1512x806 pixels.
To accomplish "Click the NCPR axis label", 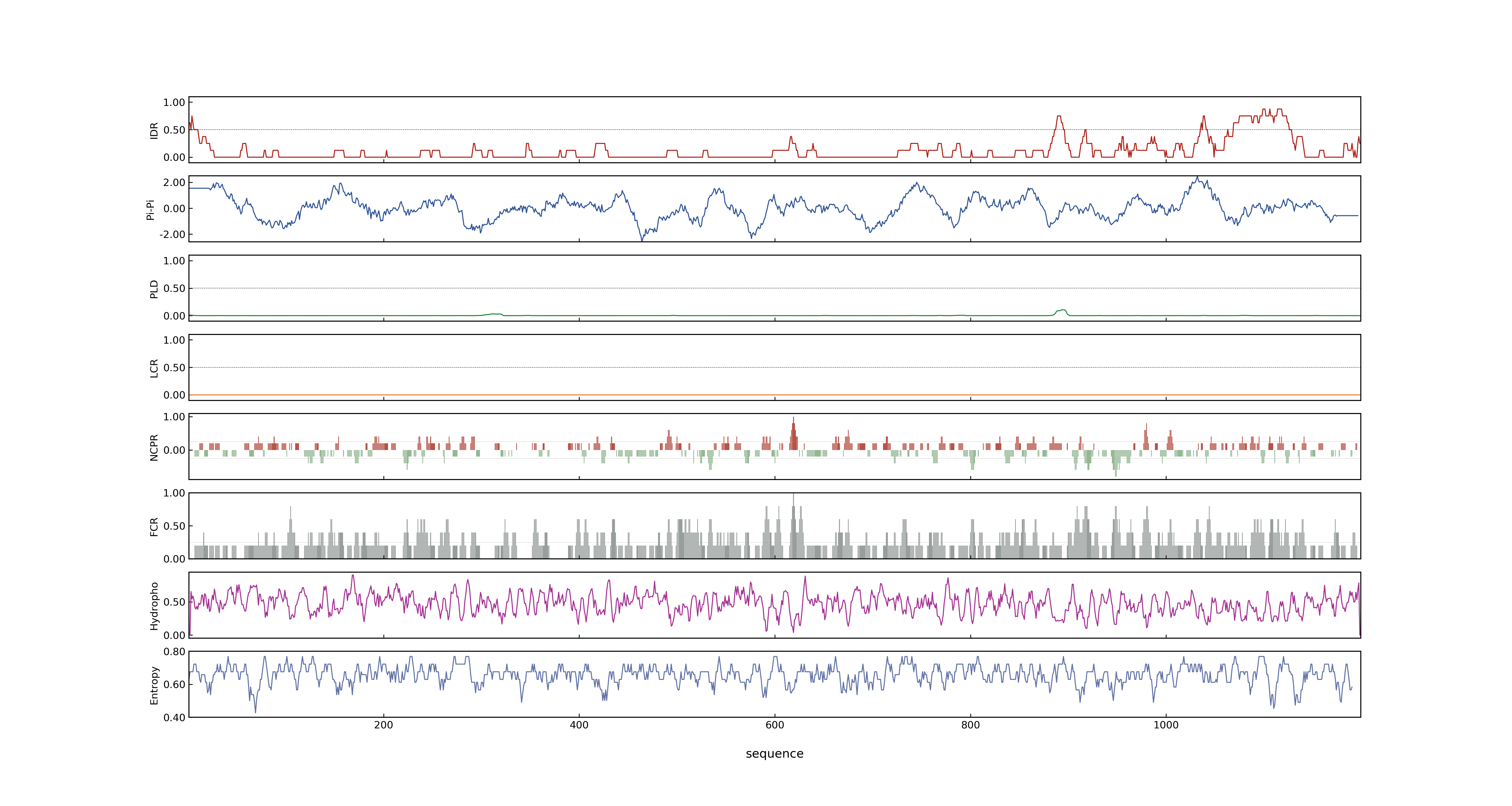I will tap(154, 447).
